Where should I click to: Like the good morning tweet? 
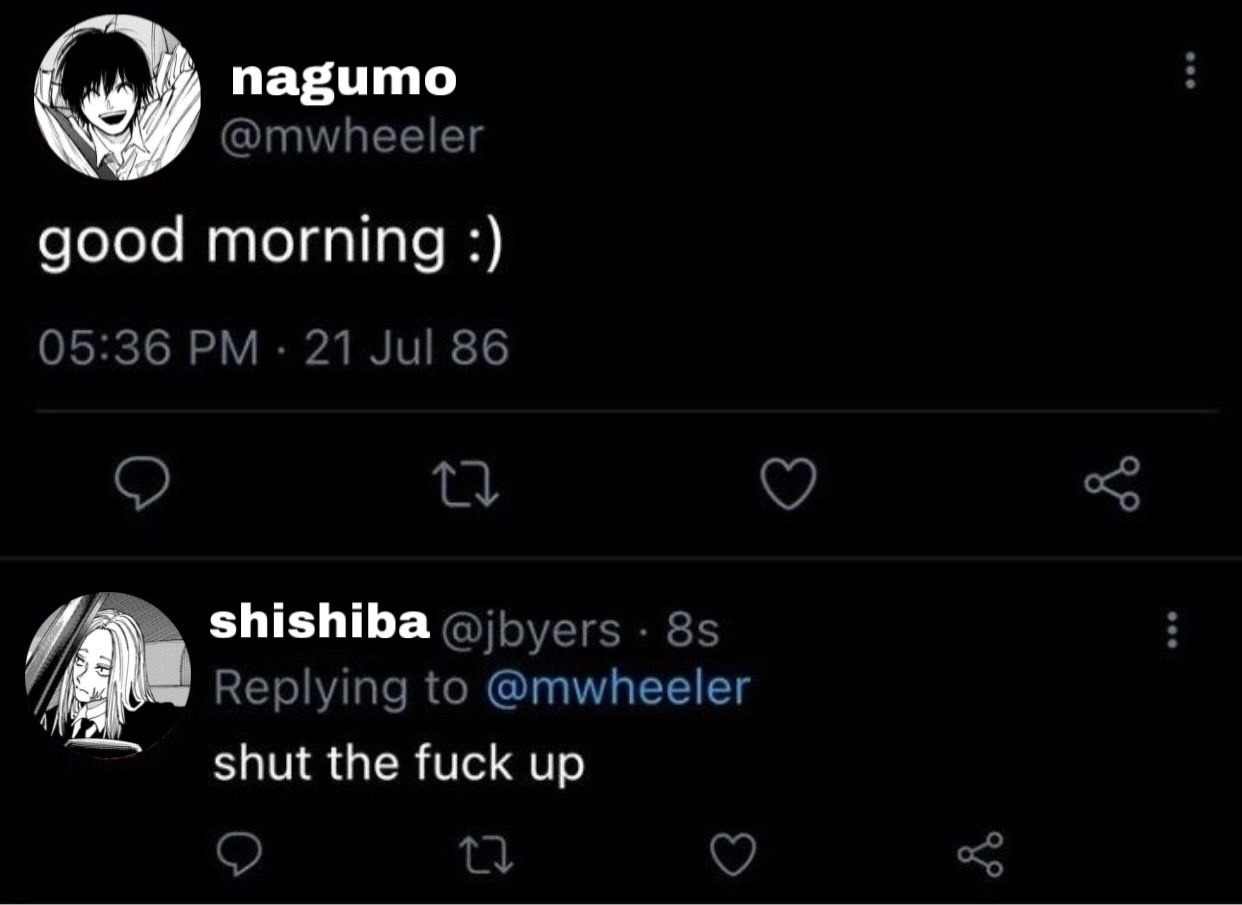pyautogui.click(x=791, y=486)
